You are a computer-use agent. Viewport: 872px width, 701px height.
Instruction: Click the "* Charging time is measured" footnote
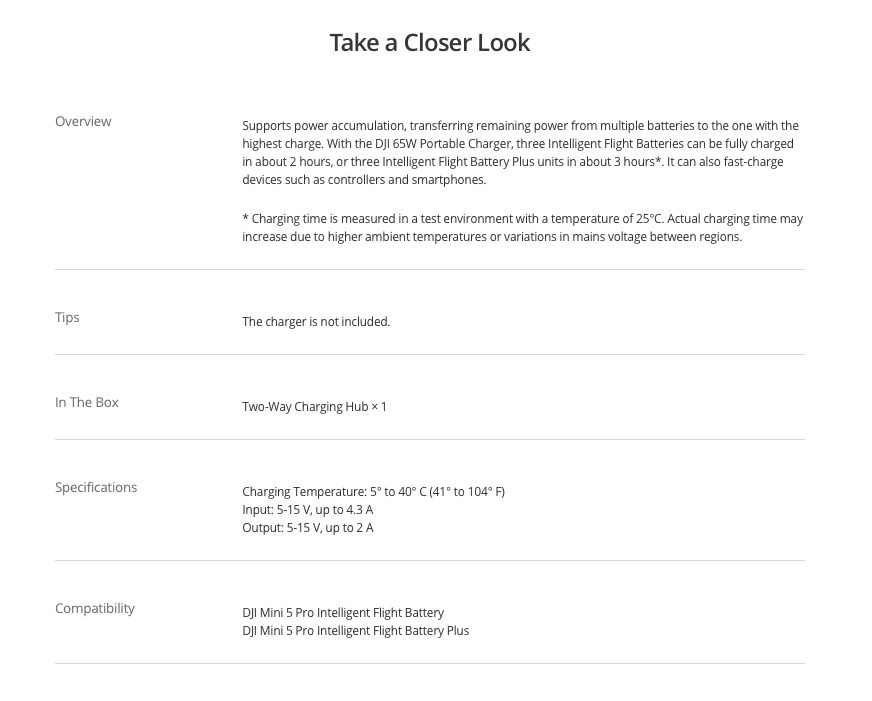pyautogui.click(x=523, y=227)
